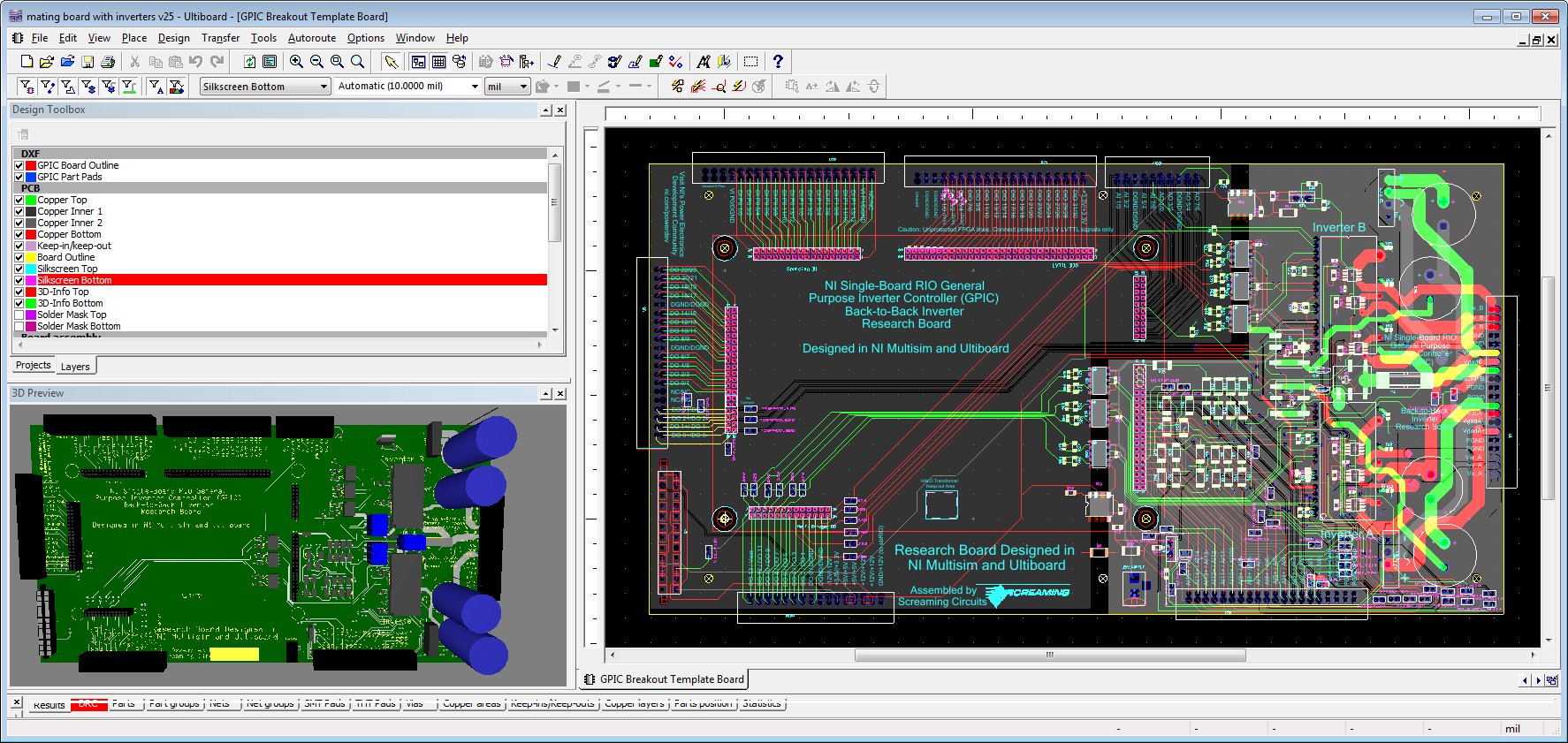
Task: Uncheck the Copper Top layer checkbox
Action: (19, 200)
